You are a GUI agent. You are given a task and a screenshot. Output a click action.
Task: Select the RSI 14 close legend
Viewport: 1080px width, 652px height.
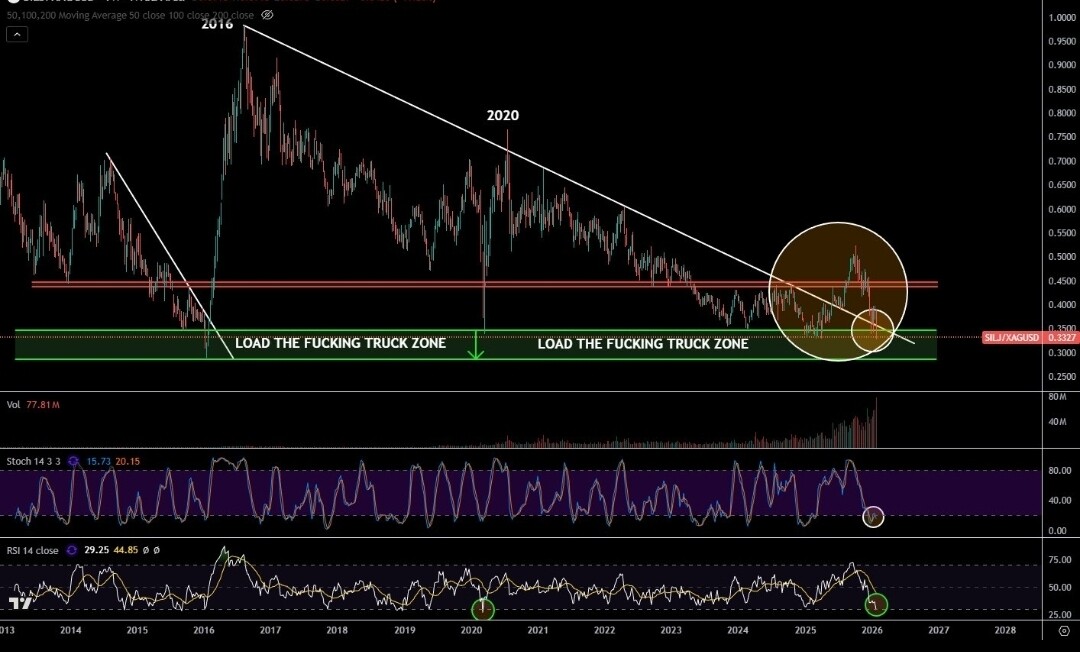coord(32,550)
